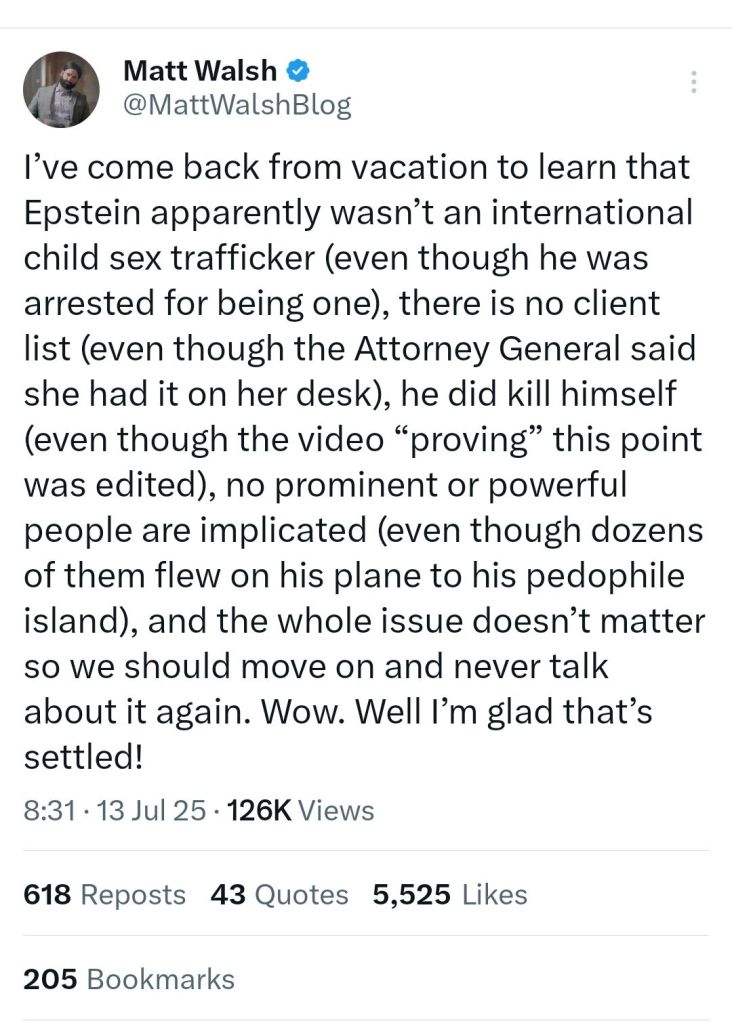Click the "Bookmarks" label
The height and width of the screenshot is (1023, 732).
point(161,978)
